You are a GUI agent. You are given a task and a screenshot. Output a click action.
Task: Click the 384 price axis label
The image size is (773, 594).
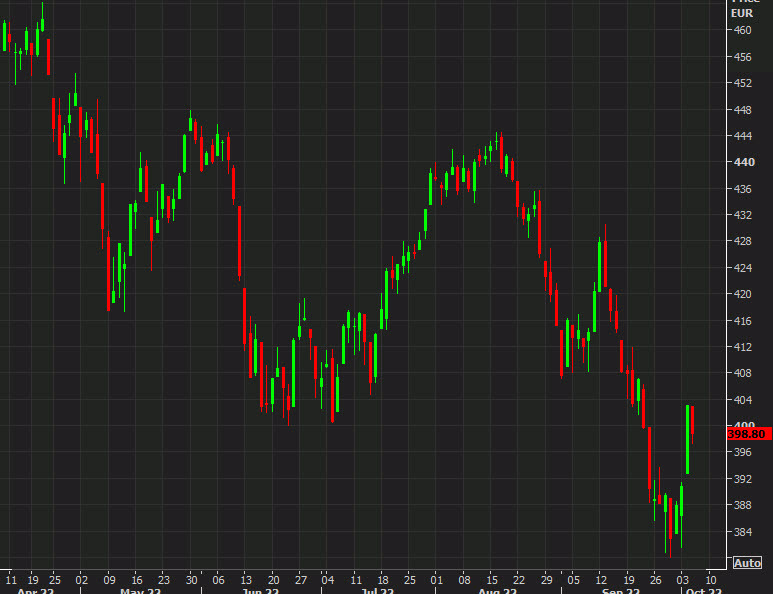[742, 532]
